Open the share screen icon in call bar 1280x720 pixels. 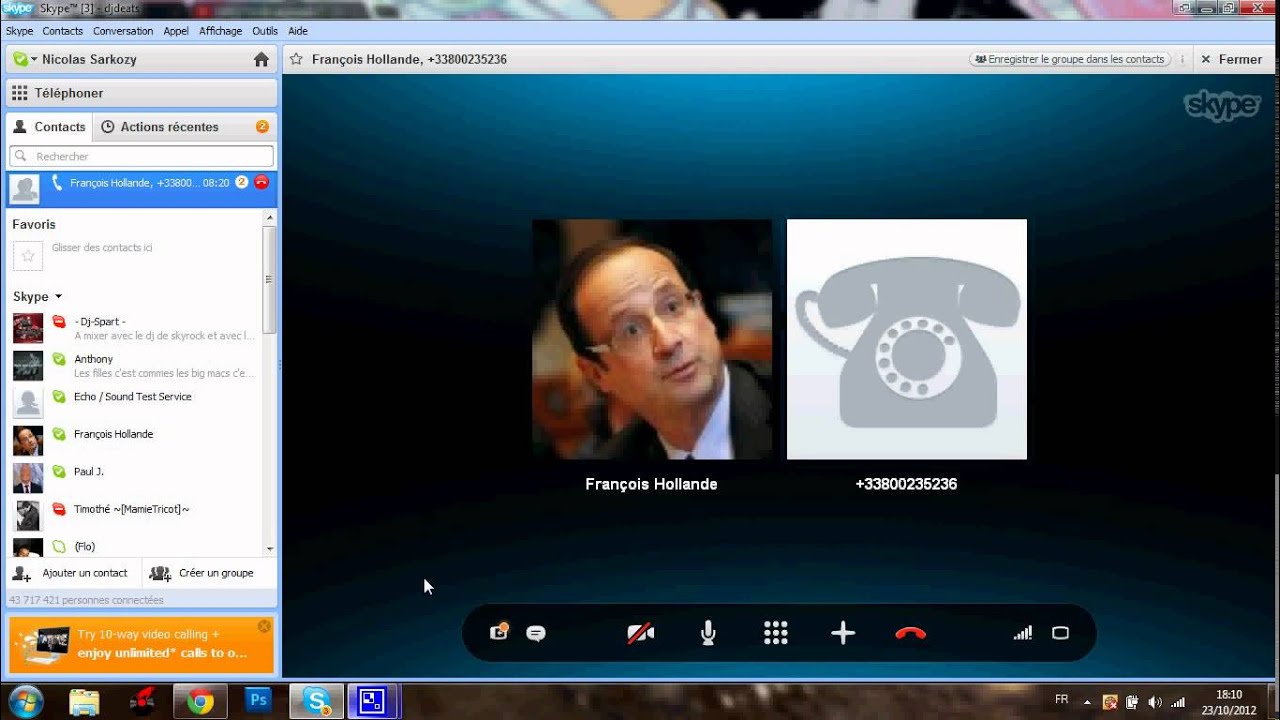[x=499, y=632]
